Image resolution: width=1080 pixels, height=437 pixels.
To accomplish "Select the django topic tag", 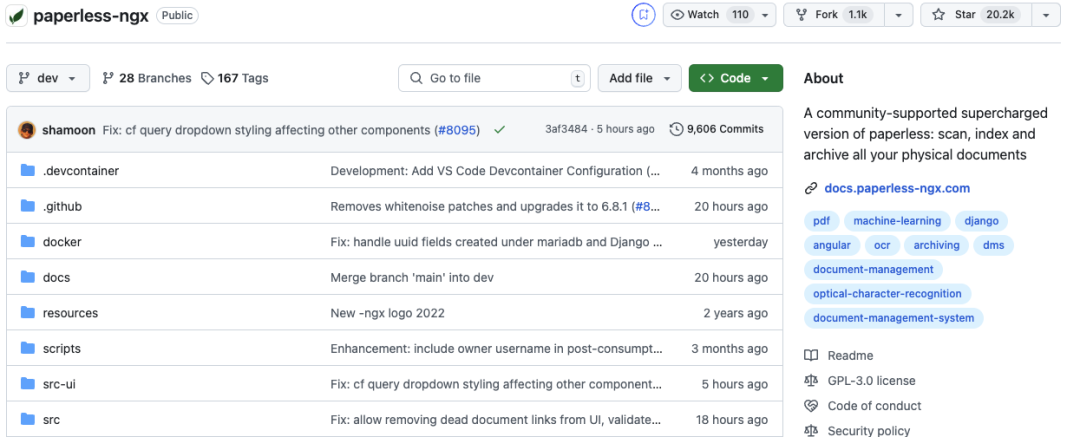I will click(982, 221).
